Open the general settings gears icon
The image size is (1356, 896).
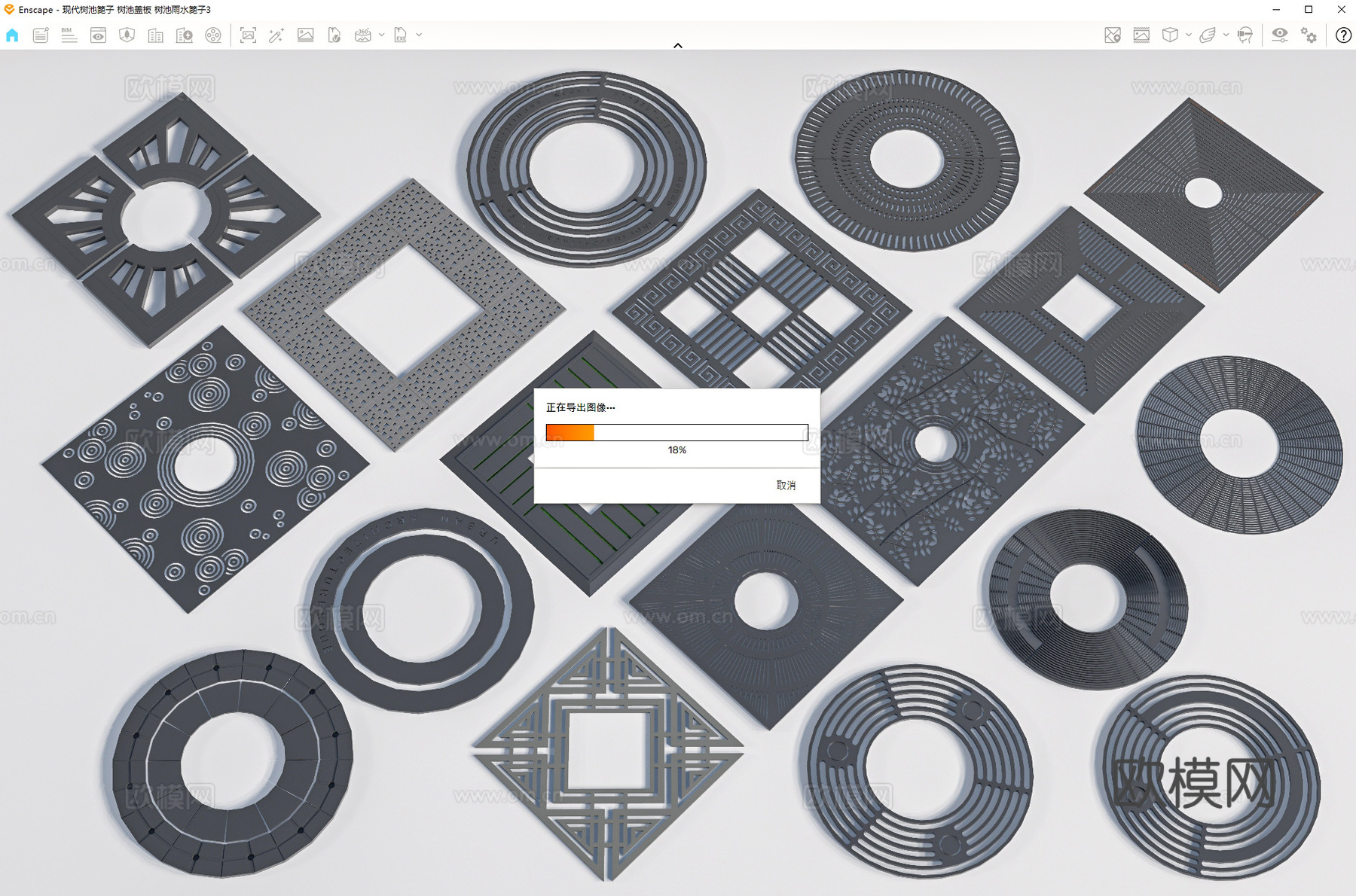[1309, 35]
